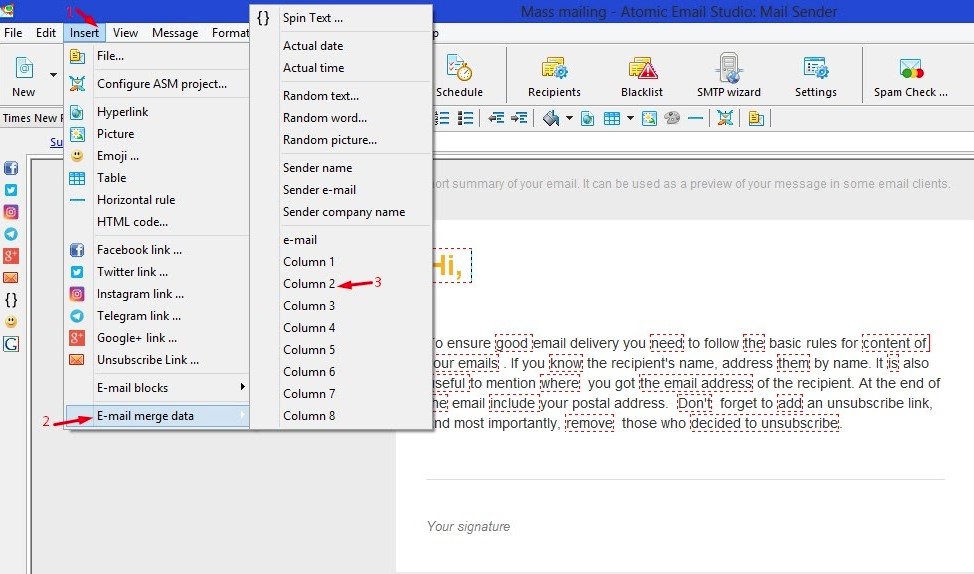The image size is (974, 574).
Task: Click insert hyperlink toolbar icon
Action: coord(588,118)
